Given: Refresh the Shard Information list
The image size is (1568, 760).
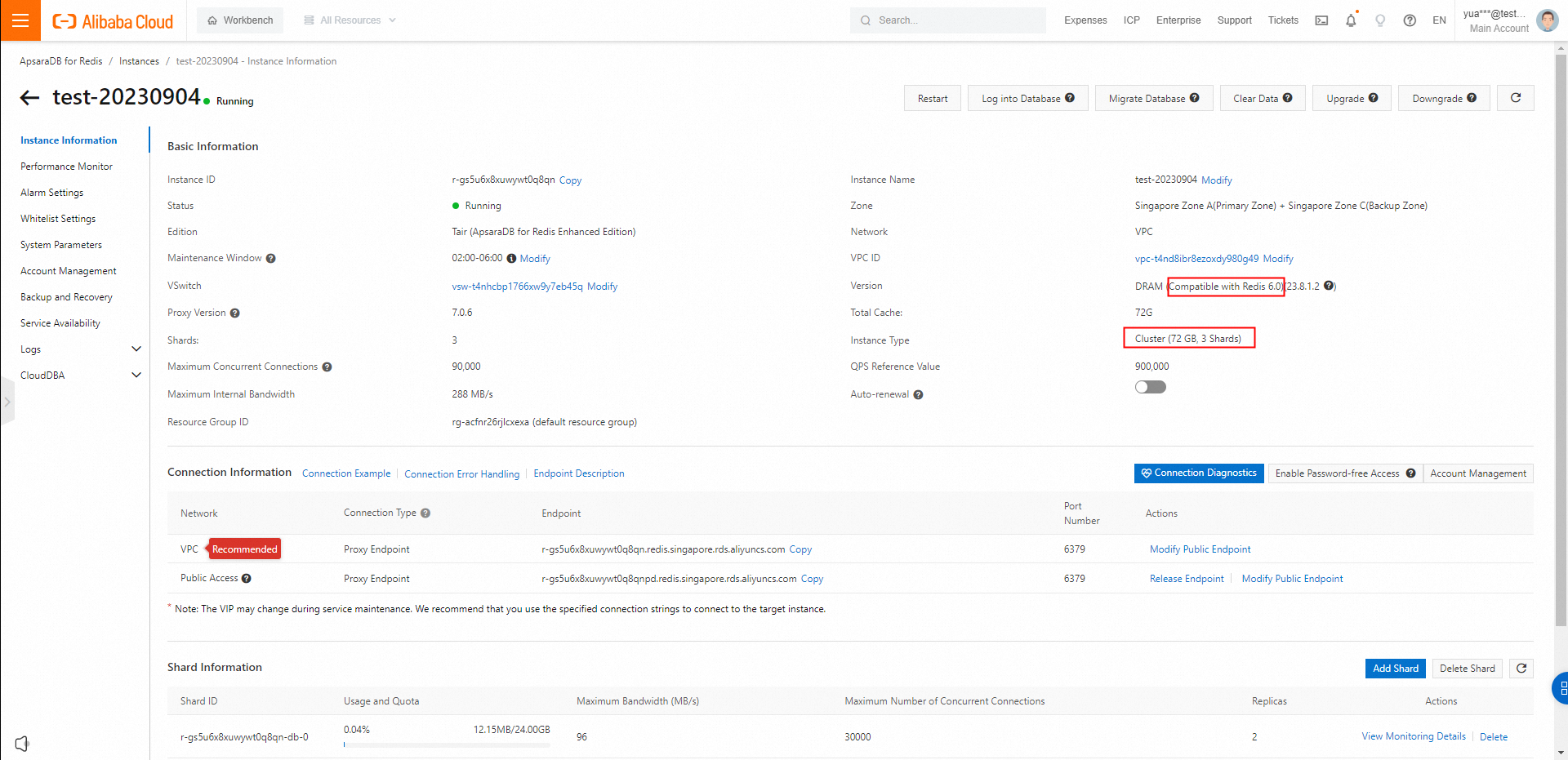Looking at the screenshot, I should 1521,669.
